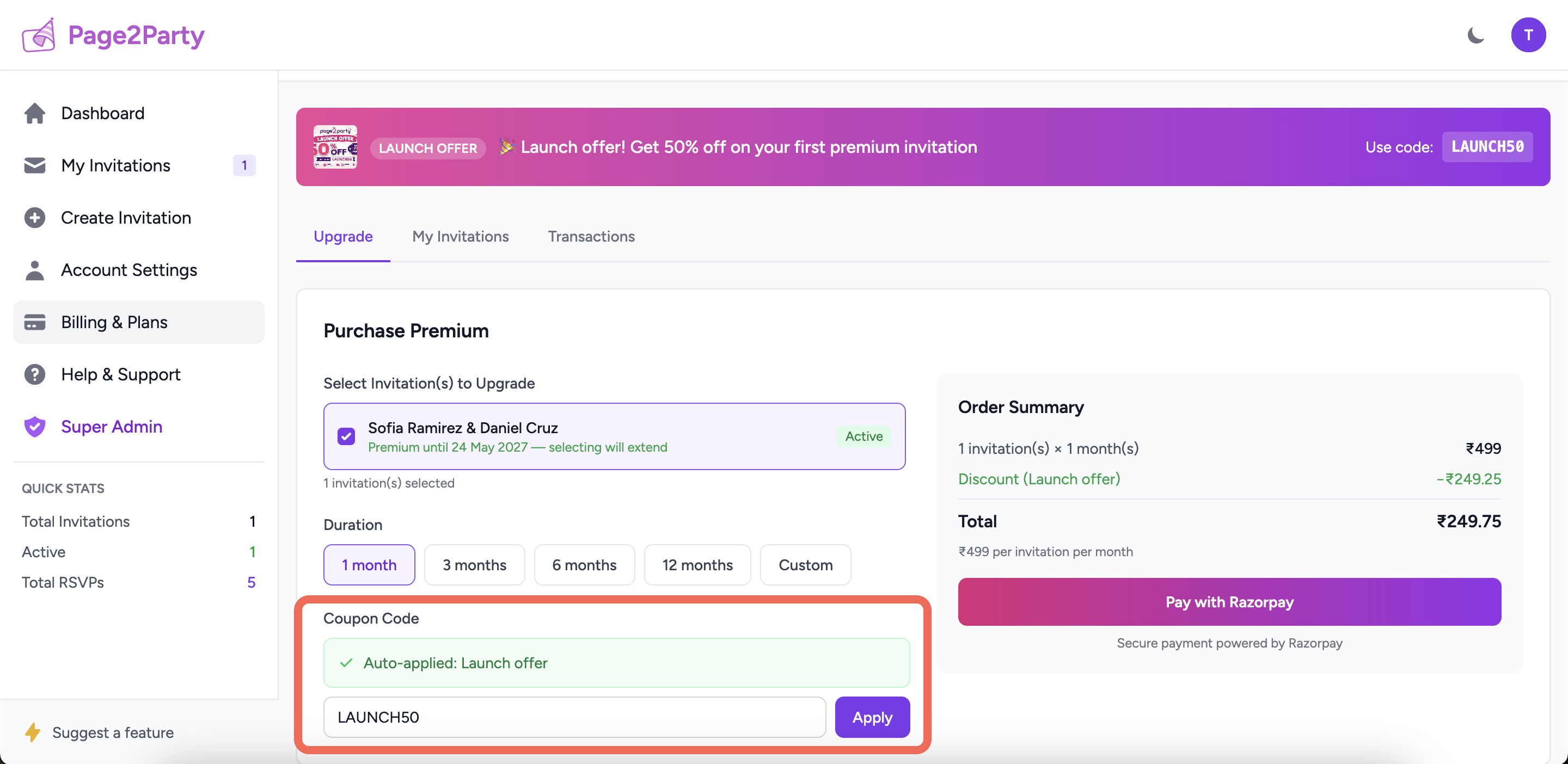Click the Billing & Plans card icon
Image resolution: width=1568 pixels, height=764 pixels.
click(35, 322)
